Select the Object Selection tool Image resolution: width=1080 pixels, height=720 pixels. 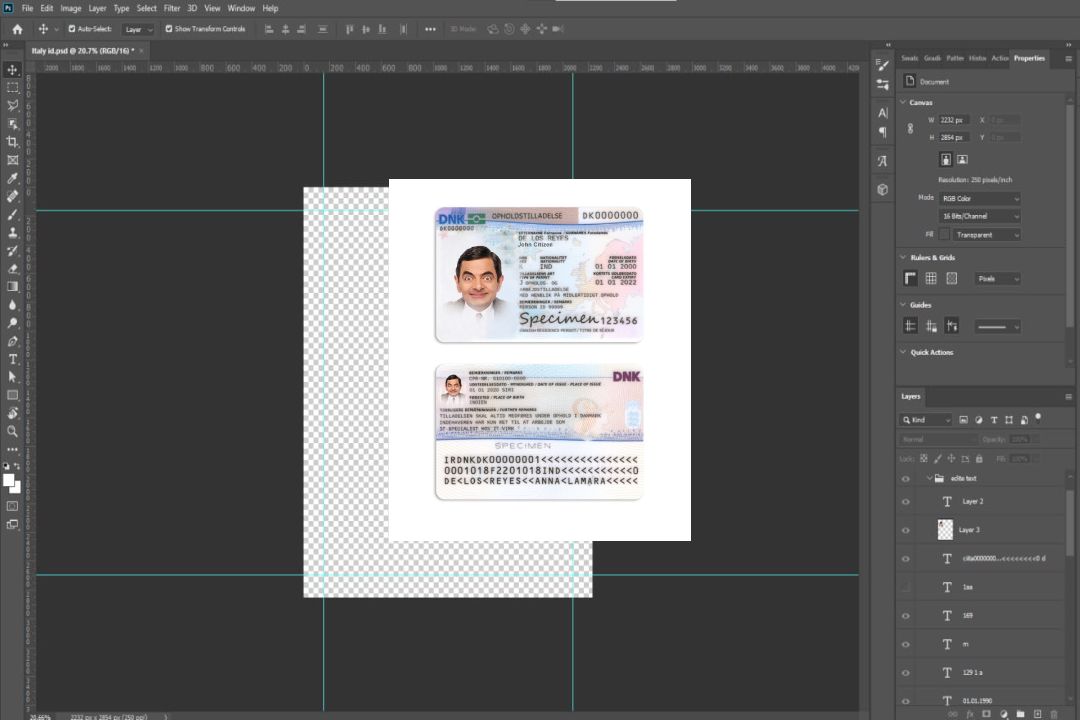coord(12,124)
